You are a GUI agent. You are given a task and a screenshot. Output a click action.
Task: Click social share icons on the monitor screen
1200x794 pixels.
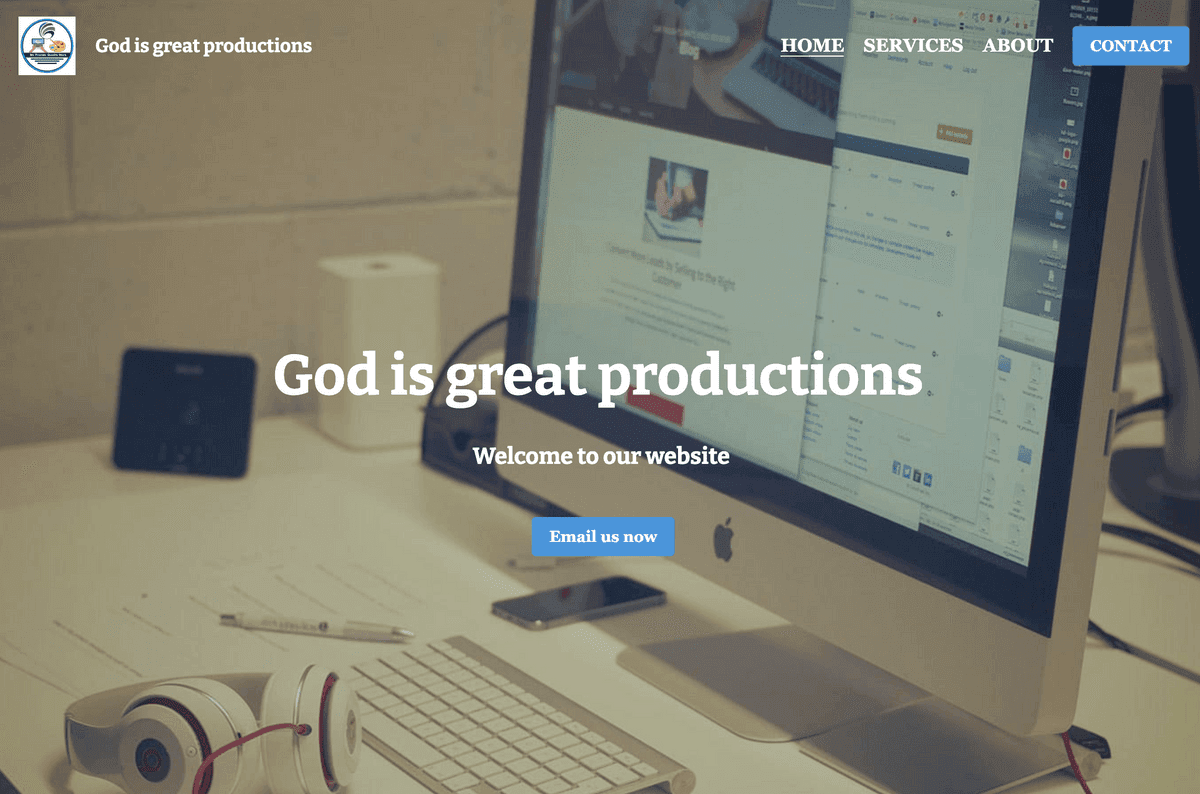911,472
